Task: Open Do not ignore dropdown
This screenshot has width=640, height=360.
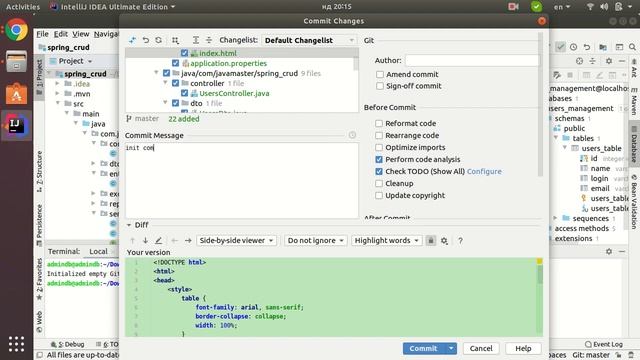Action: pyautogui.click(x=316, y=241)
